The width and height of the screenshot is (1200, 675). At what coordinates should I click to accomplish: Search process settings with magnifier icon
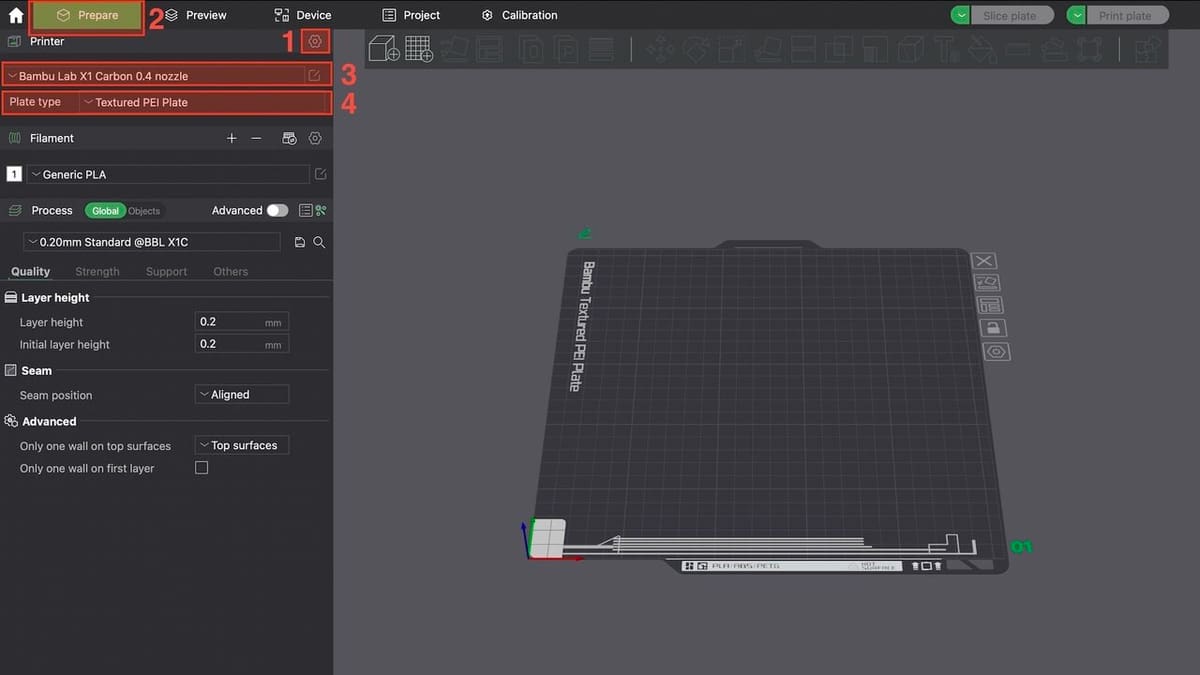(319, 242)
